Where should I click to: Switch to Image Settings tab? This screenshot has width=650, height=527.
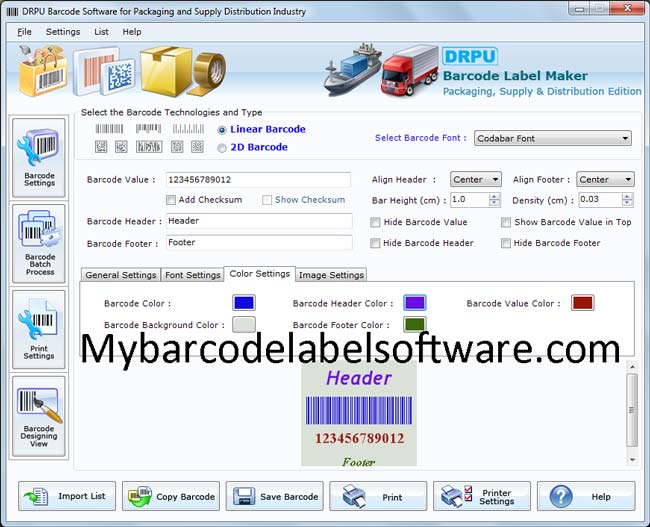331,275
